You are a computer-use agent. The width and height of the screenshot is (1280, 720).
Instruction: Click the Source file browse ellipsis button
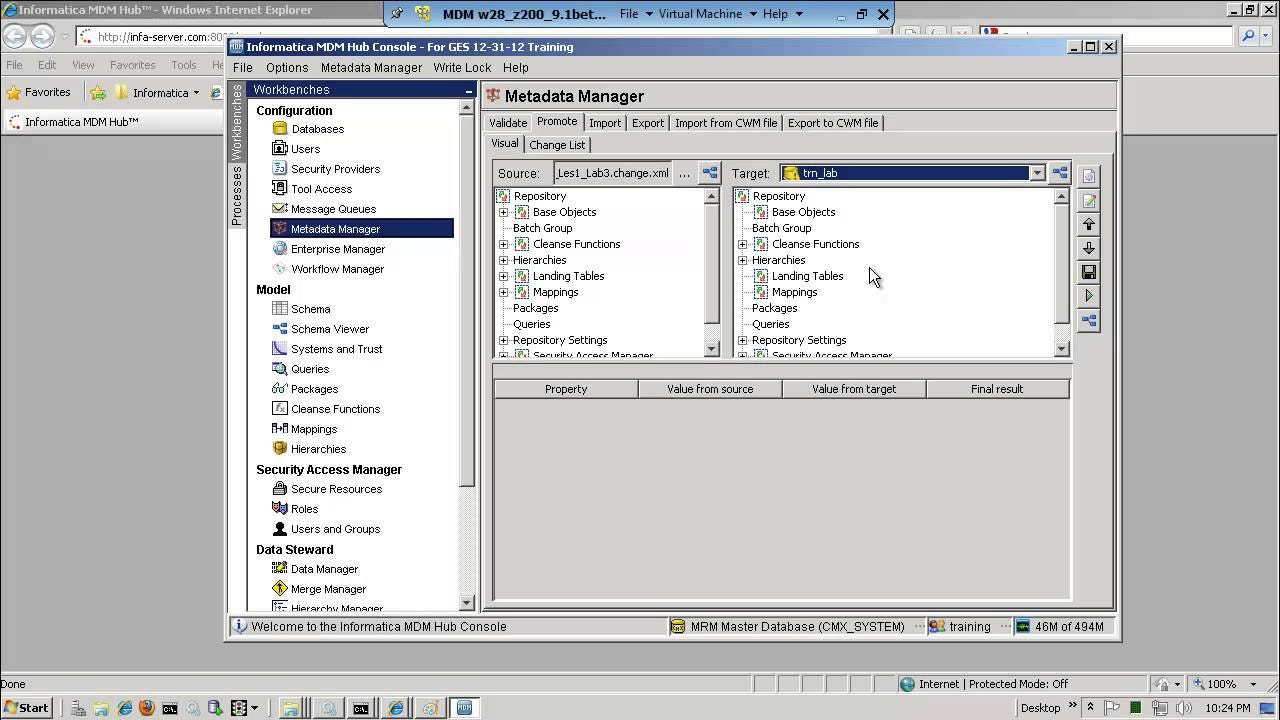pos(684,173)
